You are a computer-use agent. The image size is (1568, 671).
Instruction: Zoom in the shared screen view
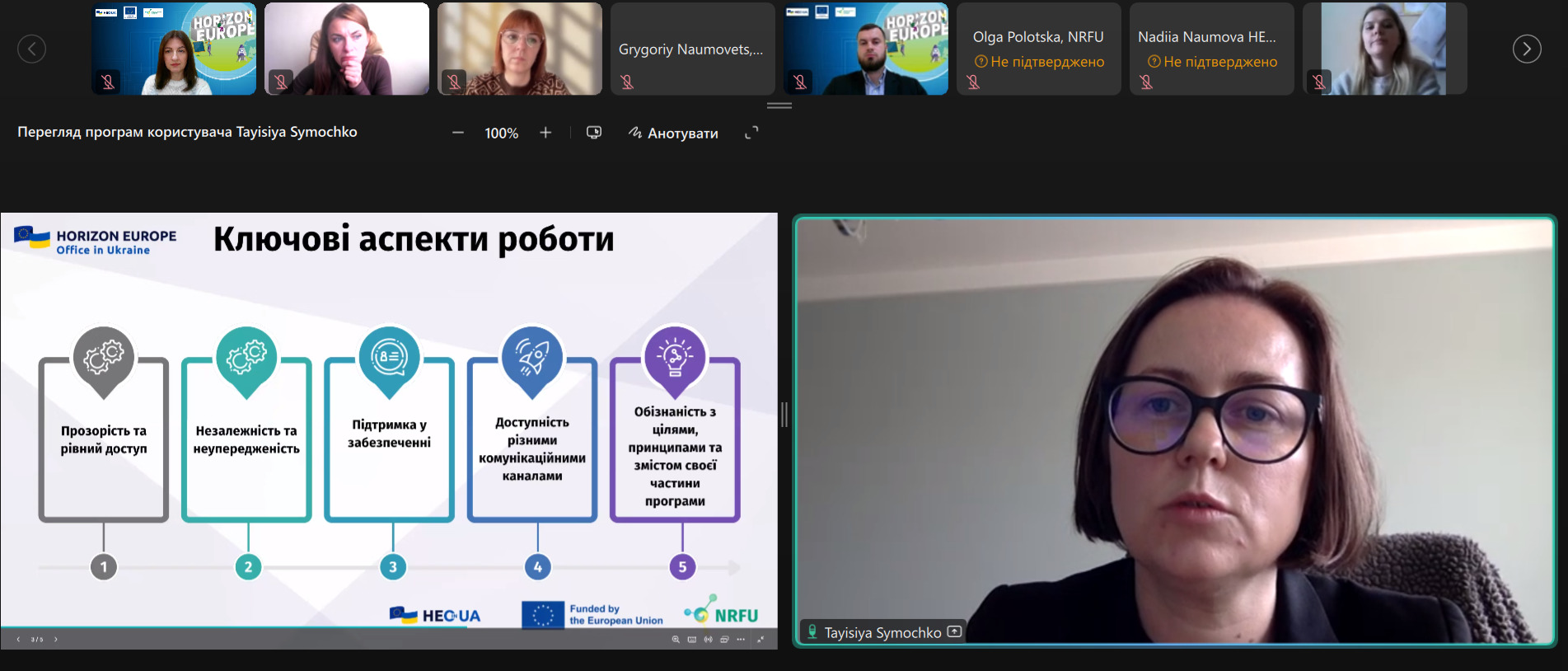545,133
